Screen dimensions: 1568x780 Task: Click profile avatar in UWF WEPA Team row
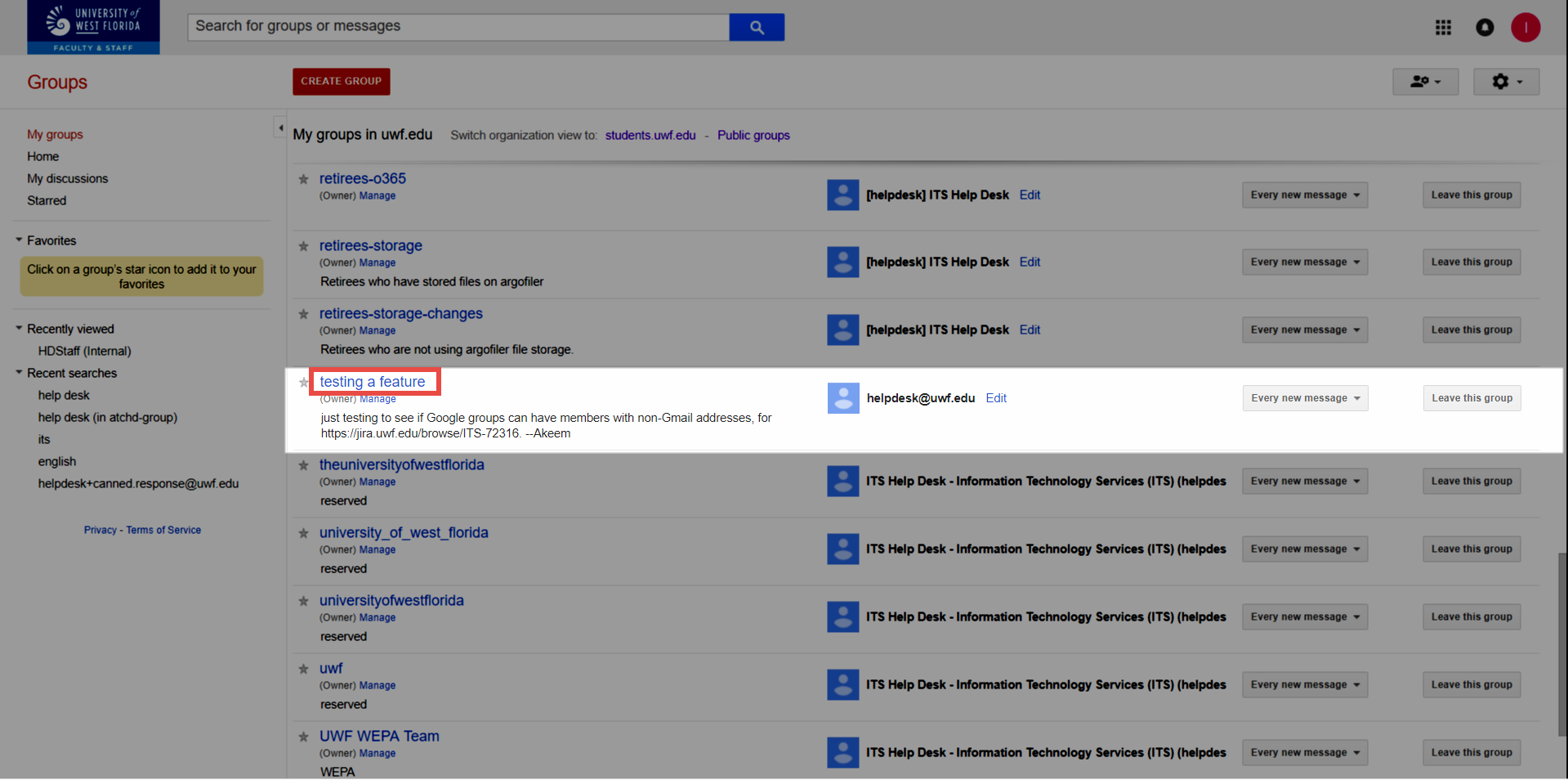pos(843,752)
